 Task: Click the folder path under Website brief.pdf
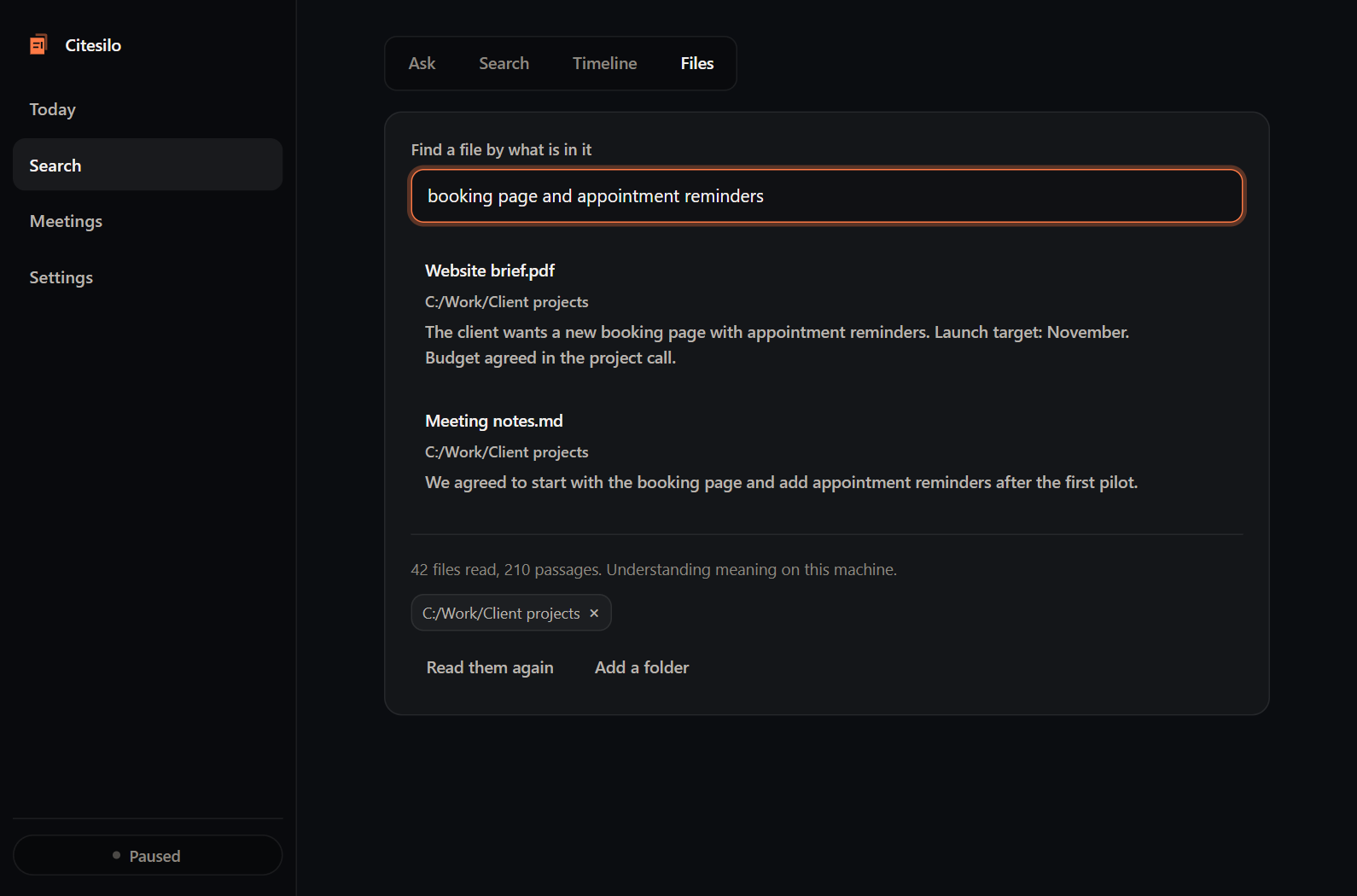(507, 302)
